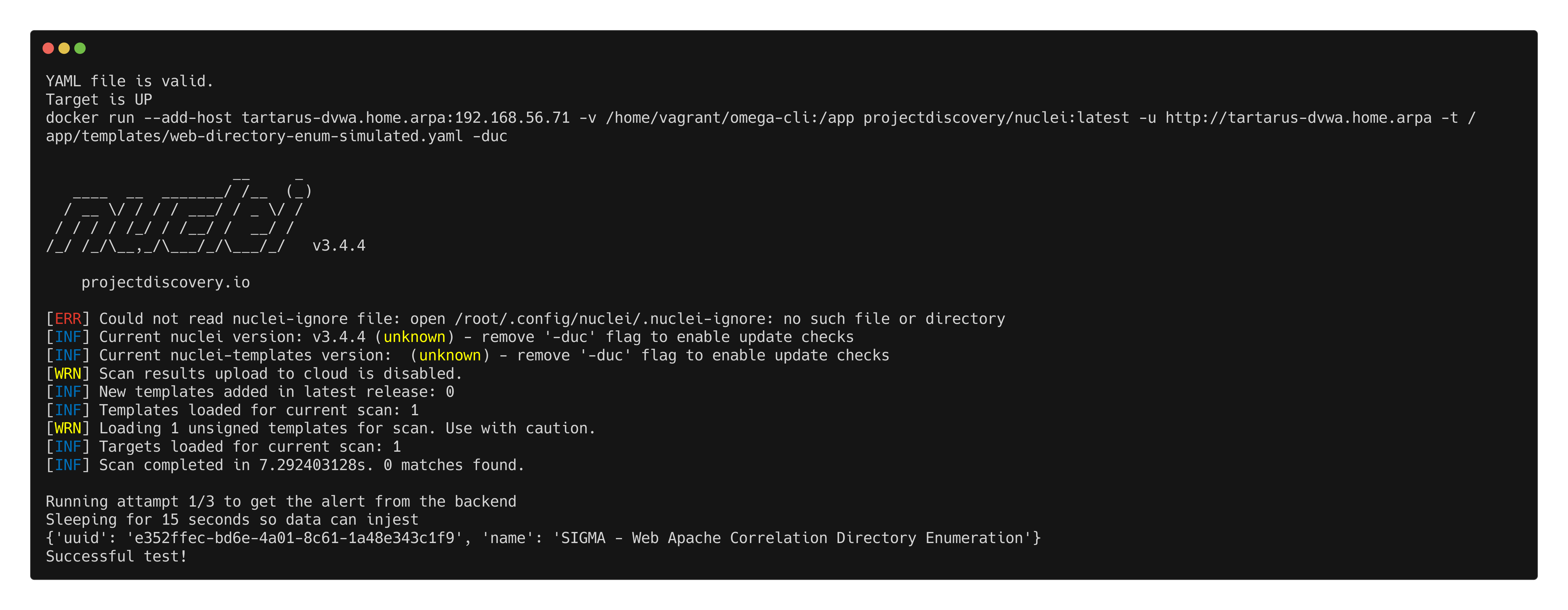This screenshot has height=610, width=1568.
Task: Click the IP address 192.168.56.71
Action: [512, 117]
